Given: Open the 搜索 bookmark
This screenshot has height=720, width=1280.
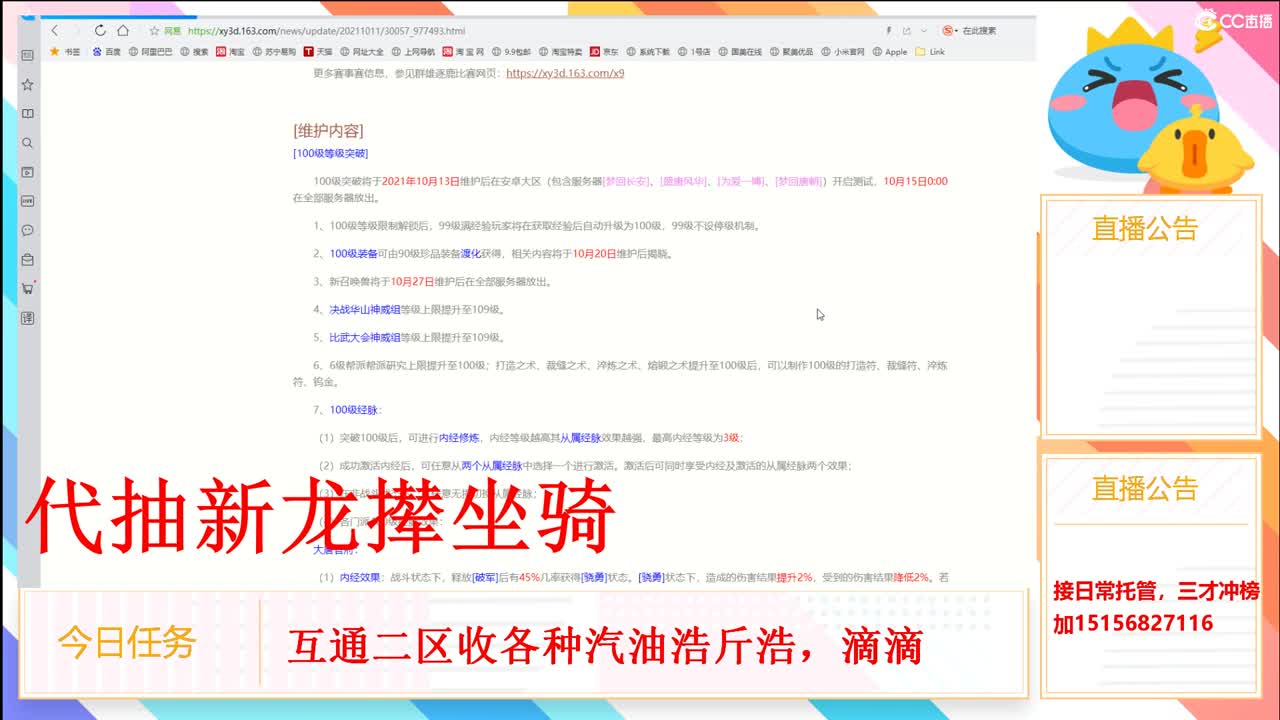Looking at the screenshot, I should pyautogui.click(x=195, y=52).
